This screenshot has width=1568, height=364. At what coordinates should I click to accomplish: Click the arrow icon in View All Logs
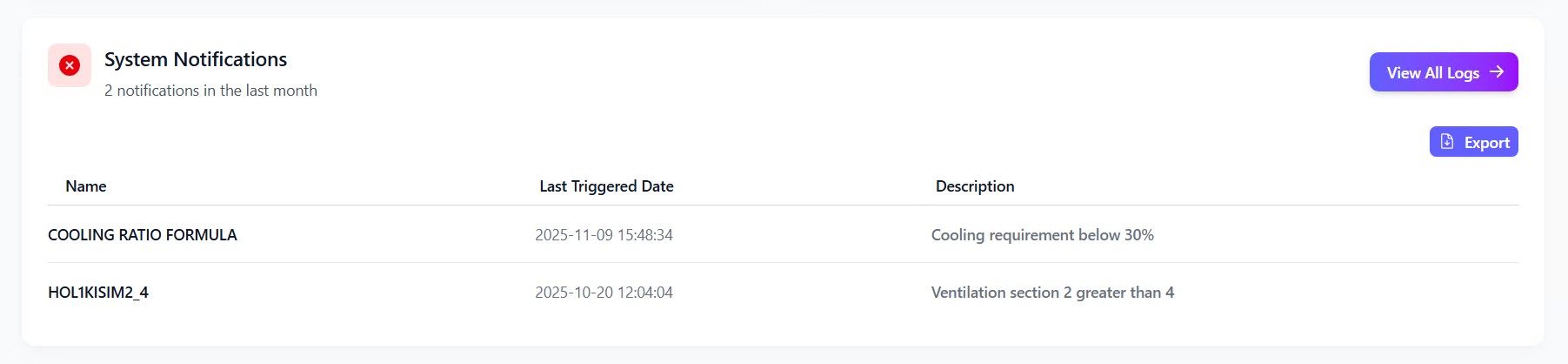[x=1497, y=72]
